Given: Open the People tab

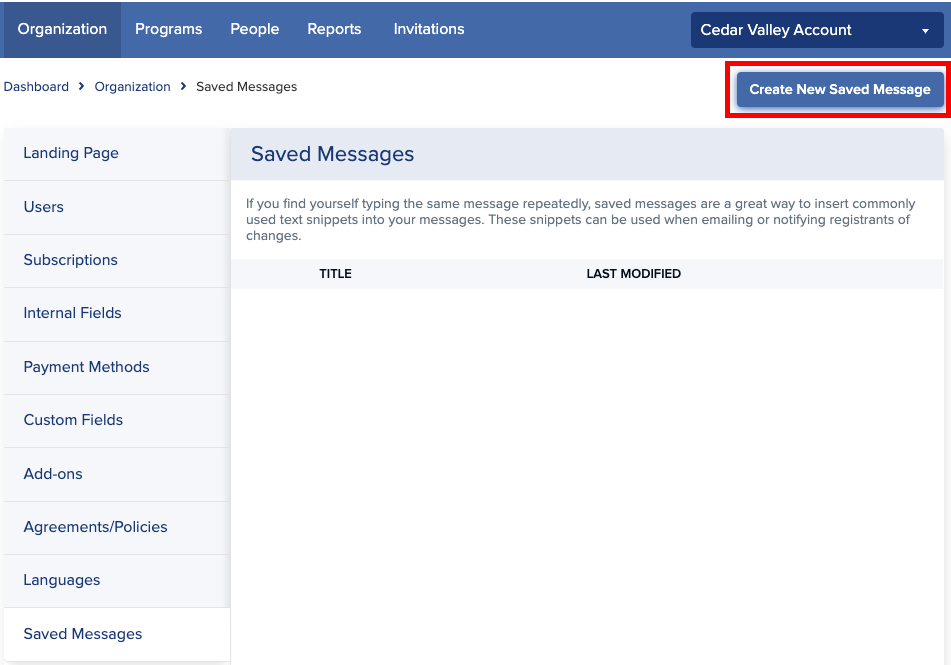Looking at the screenshot, I should point(255,29).
